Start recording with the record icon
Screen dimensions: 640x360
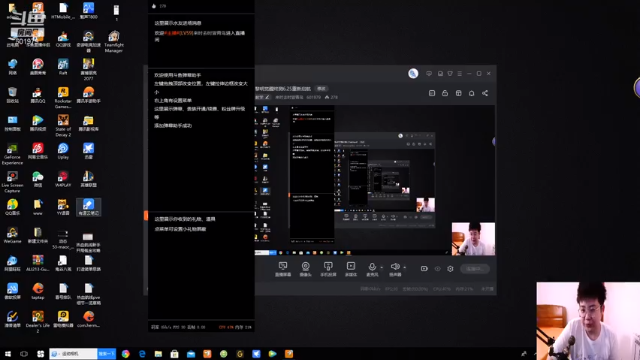pos(424,269)
